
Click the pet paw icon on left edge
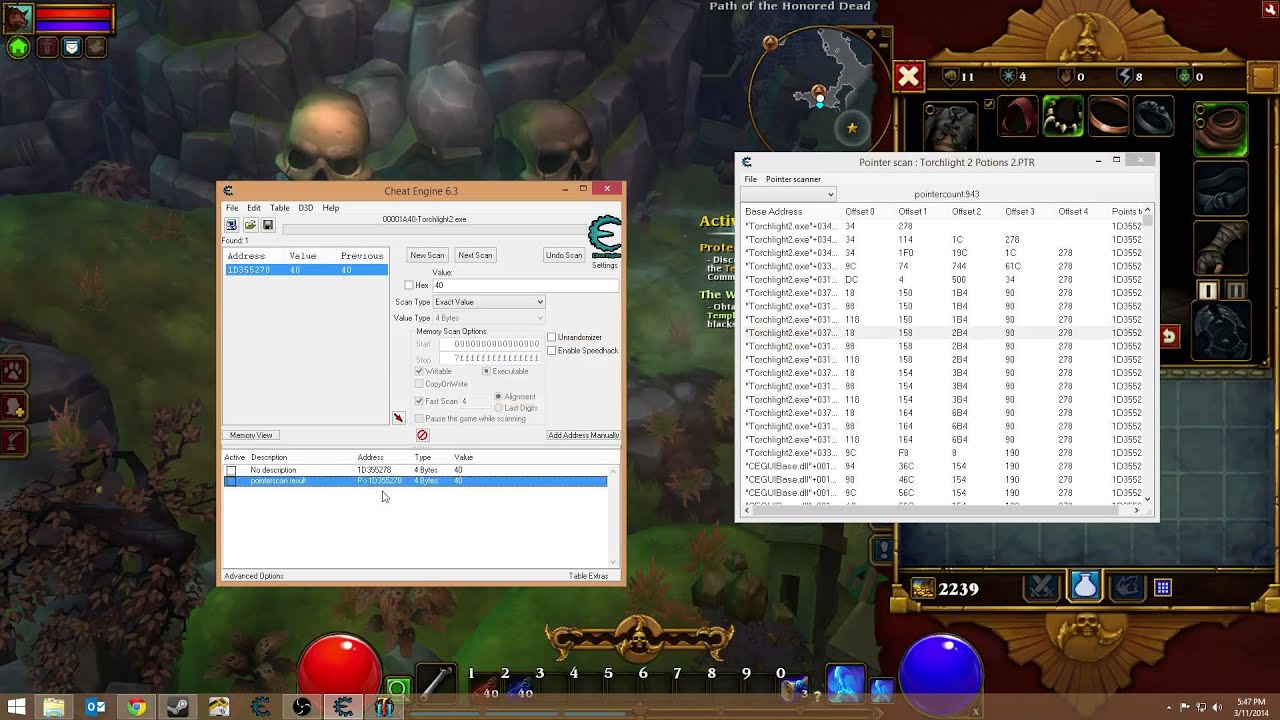click(x=14, y=373)
